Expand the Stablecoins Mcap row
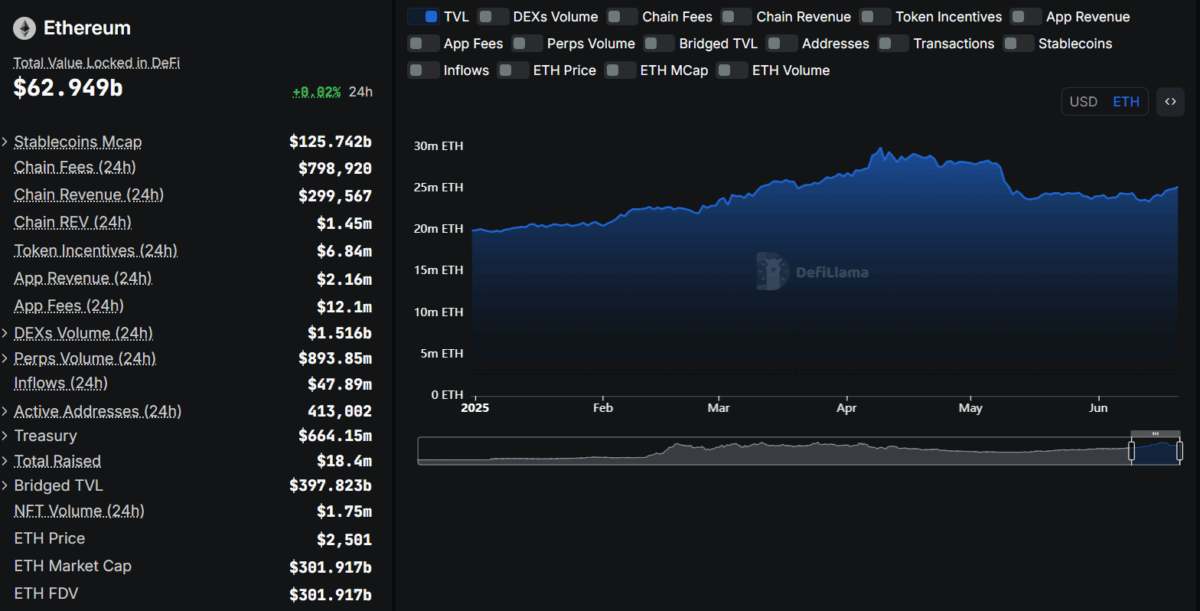This screenshot has width=1200, height=611. pos(5,142)
